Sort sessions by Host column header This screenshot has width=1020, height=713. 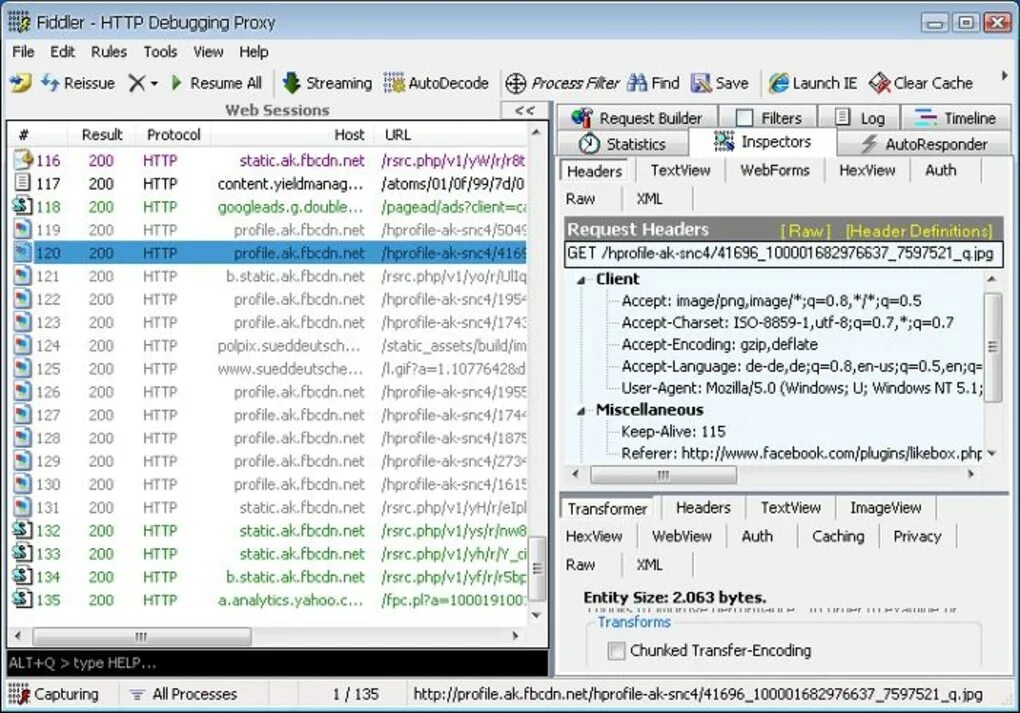pos(293,135)
